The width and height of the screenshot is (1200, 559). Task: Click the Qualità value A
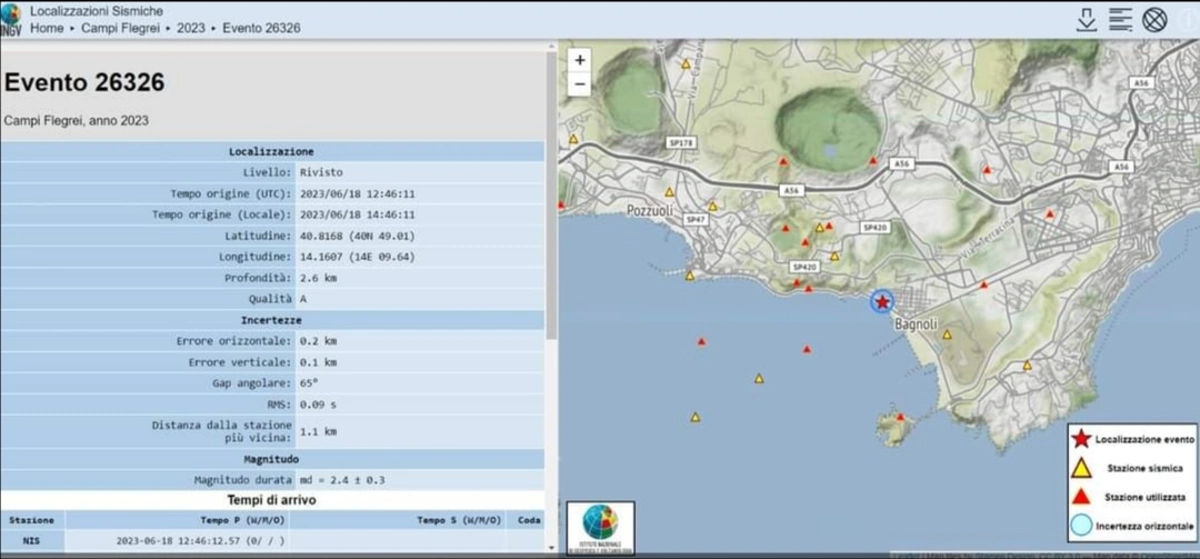[303, 298]
